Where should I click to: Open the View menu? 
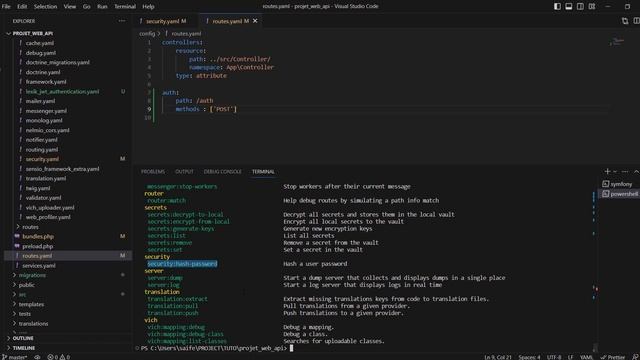point(70,7)
